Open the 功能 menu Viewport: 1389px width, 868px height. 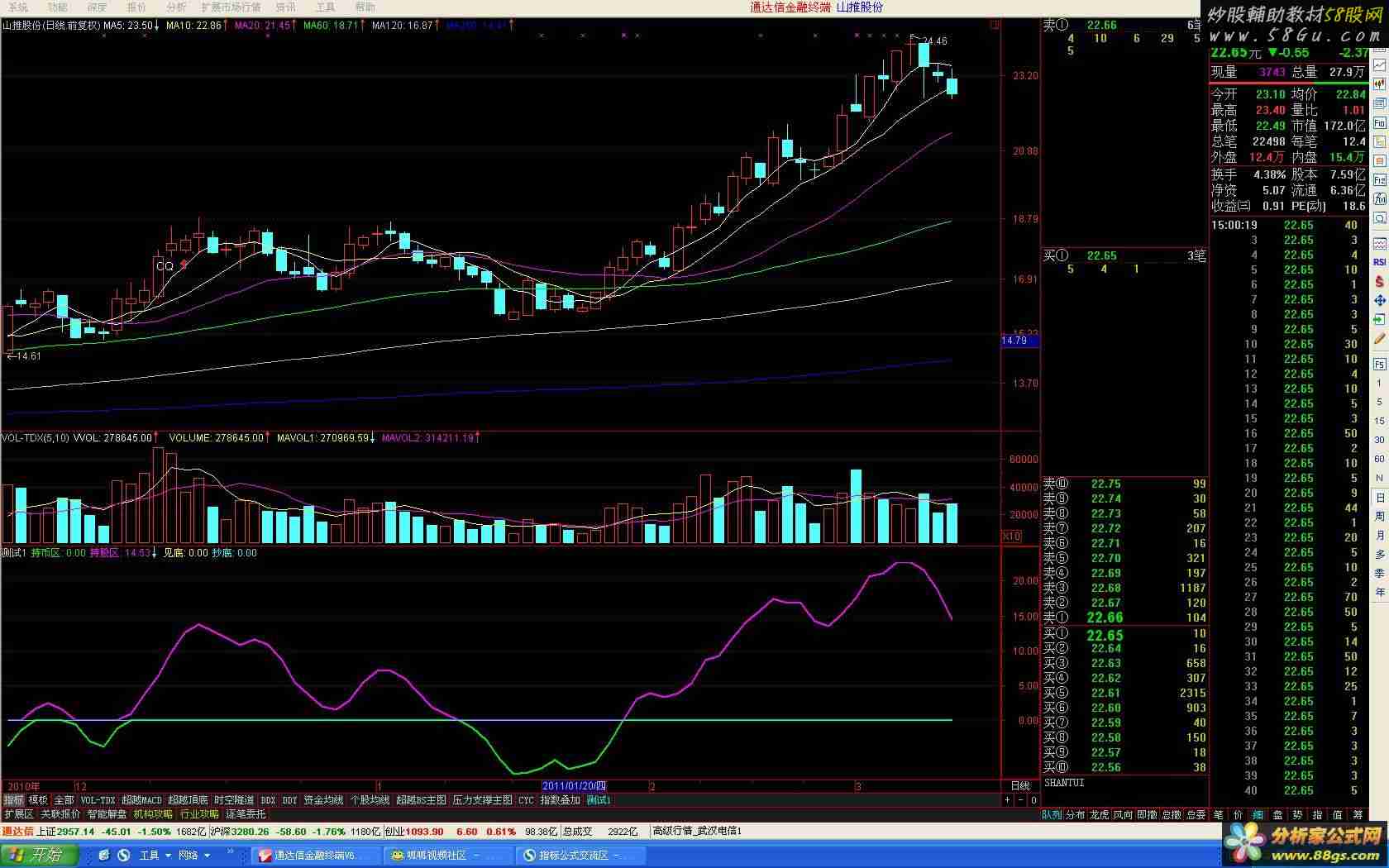point(57,7)
